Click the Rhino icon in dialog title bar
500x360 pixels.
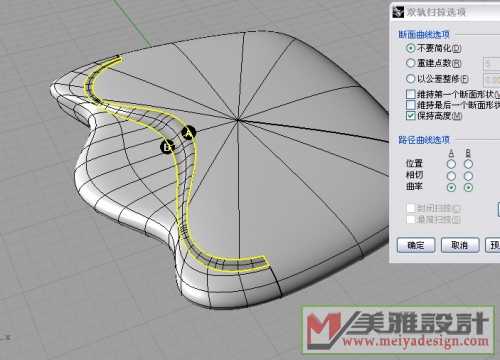tap(398, 12)
